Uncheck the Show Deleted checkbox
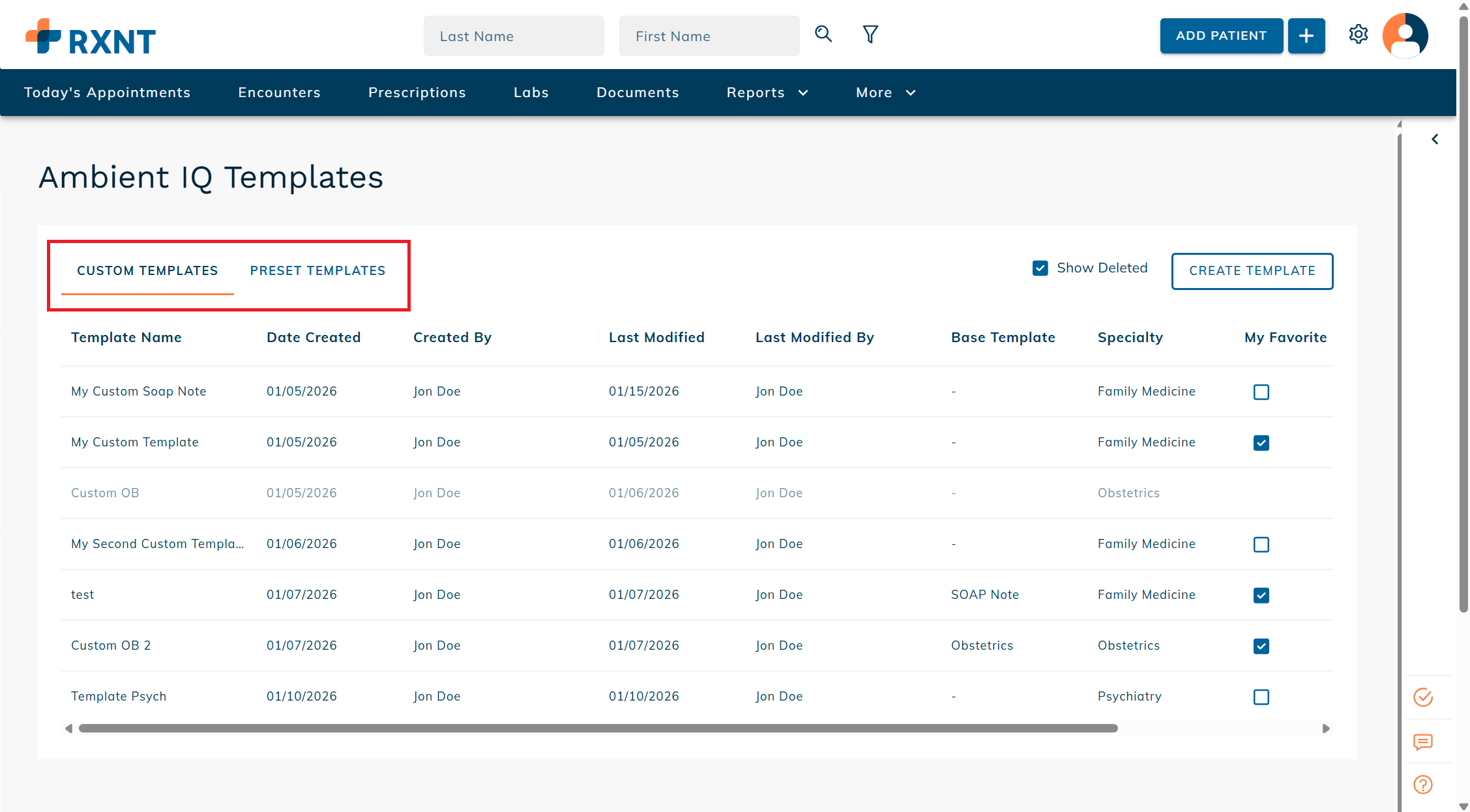The height and width of the screenshot is (812, 1470). pyautogui.click(x=1040, y=268)
